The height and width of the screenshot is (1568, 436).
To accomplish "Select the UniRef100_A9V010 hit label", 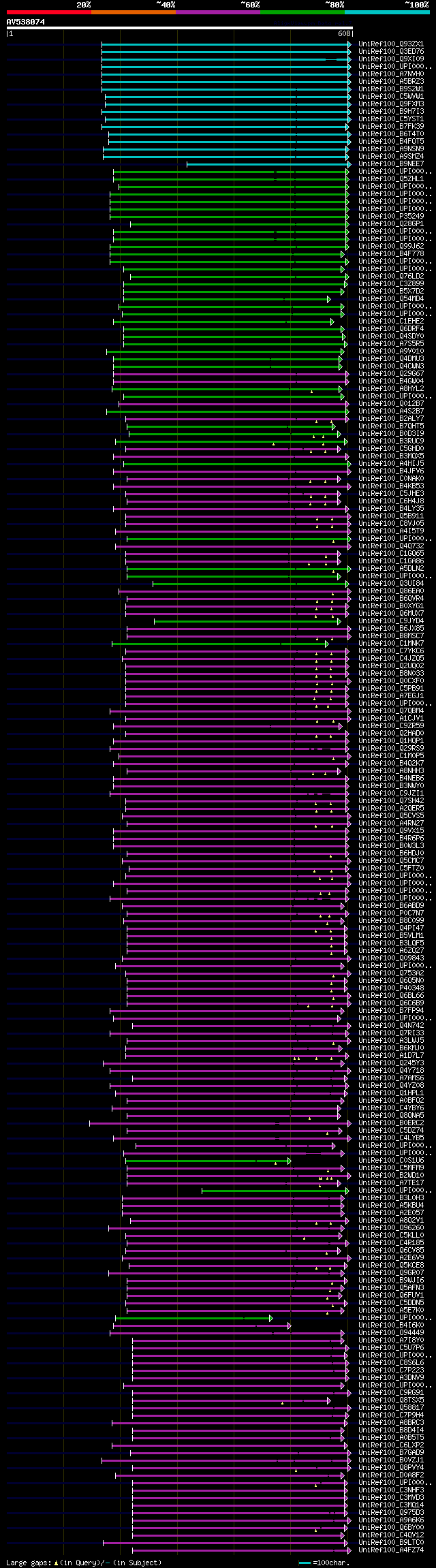I will click(391, 351).
